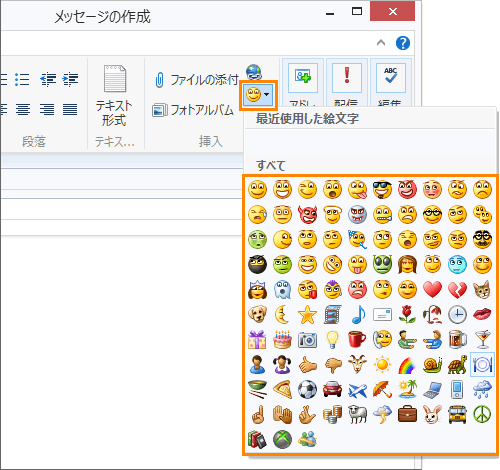Insert the red coffee cup emoticon

(357, 339)
